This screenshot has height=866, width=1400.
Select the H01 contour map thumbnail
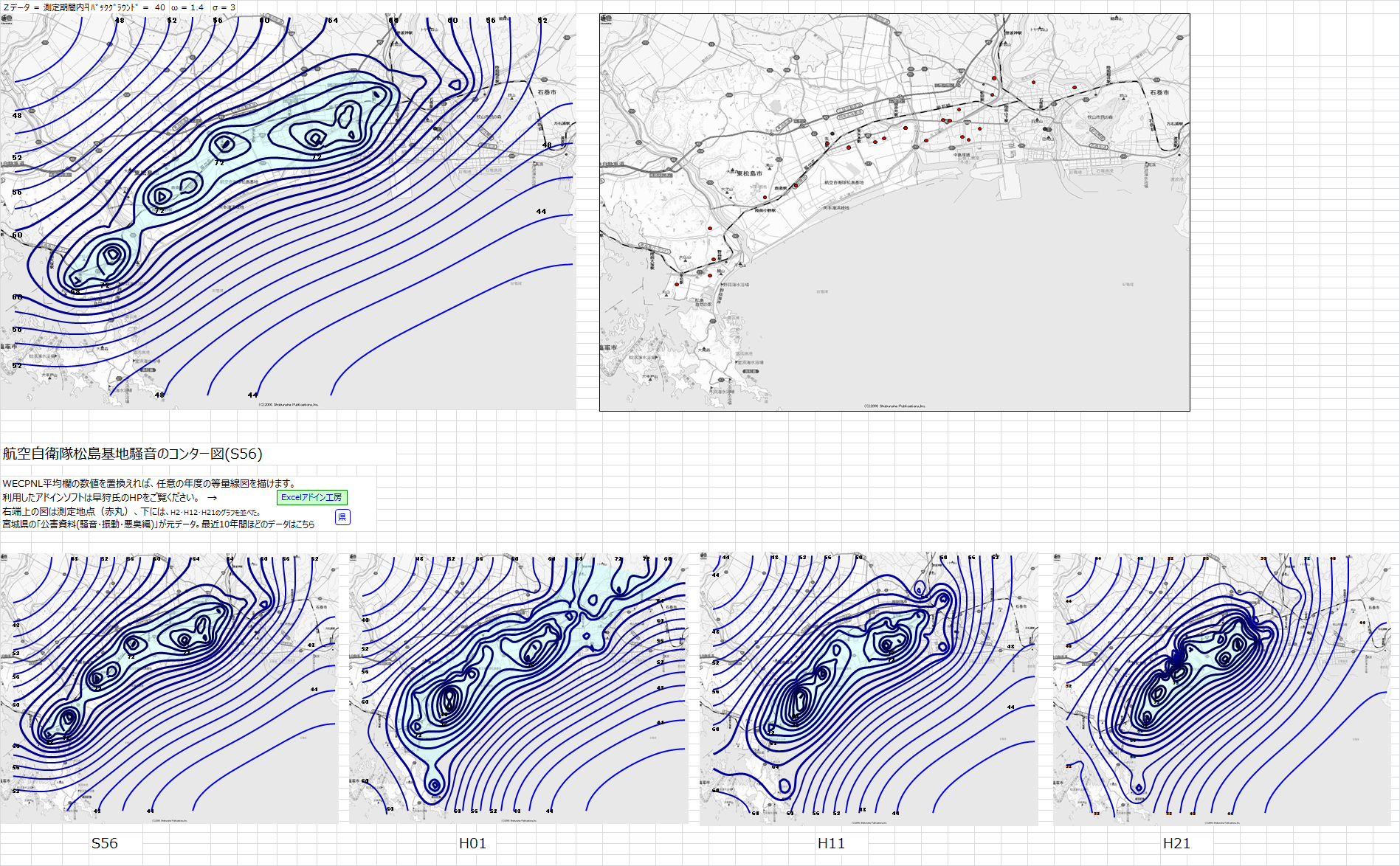519,688
